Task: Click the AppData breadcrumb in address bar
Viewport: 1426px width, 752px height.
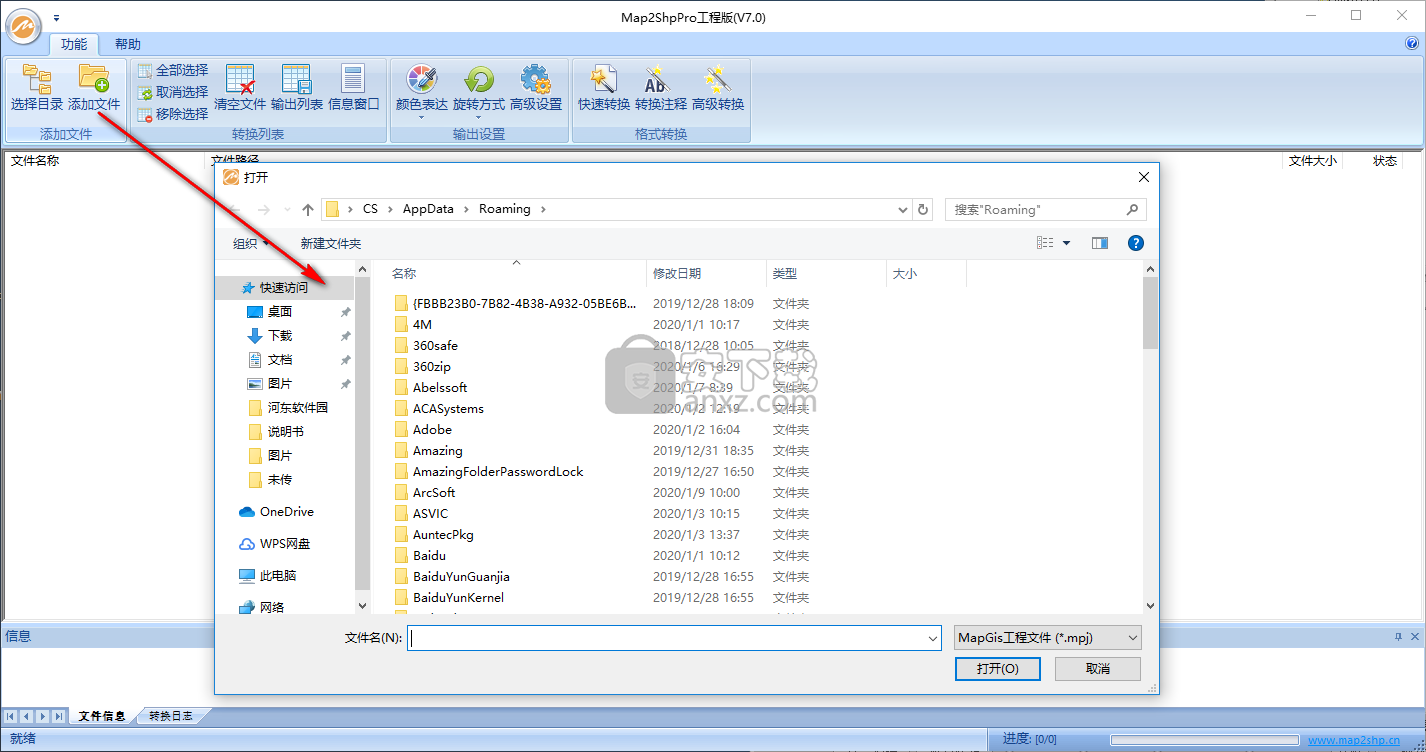Action: 428,209
